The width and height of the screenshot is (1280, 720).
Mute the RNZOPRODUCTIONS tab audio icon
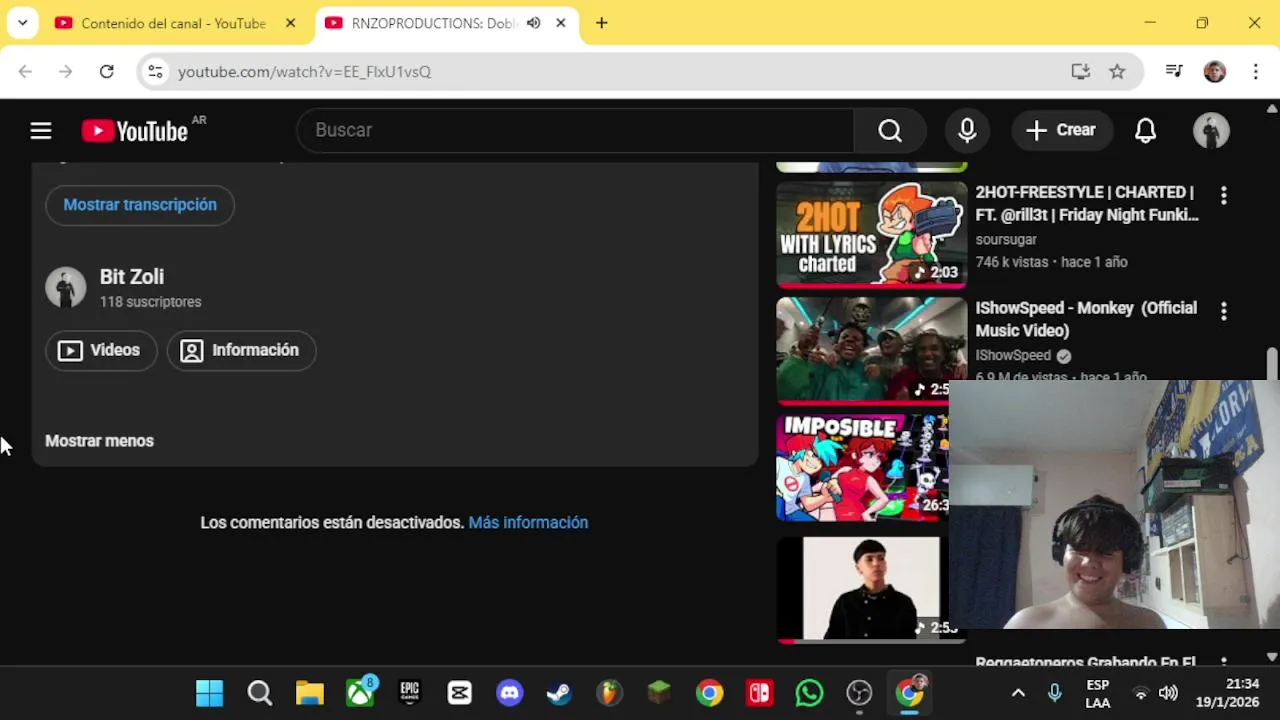click(534, 23)
